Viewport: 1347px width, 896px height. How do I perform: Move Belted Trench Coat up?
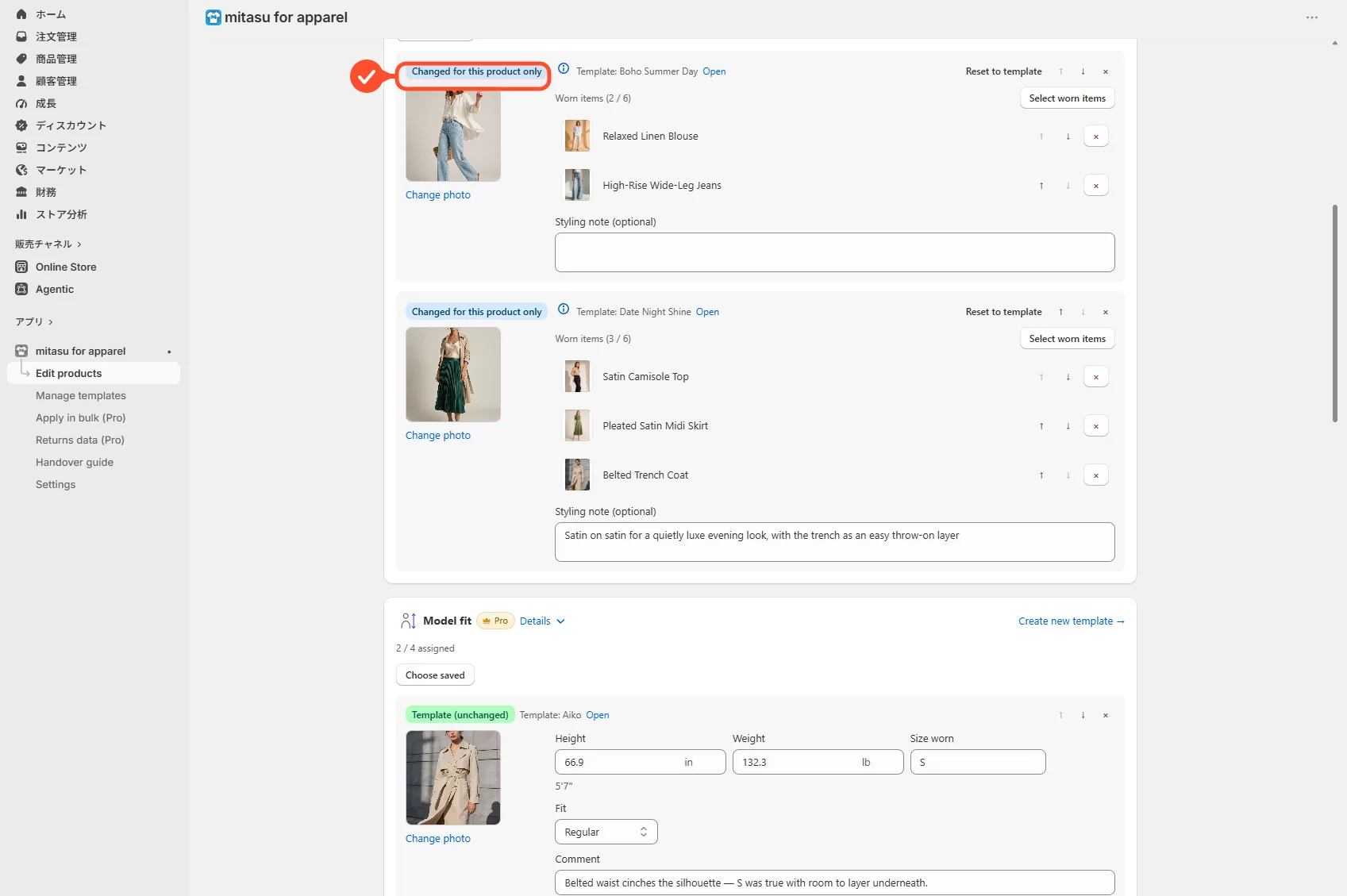(x=1041, y=475)
